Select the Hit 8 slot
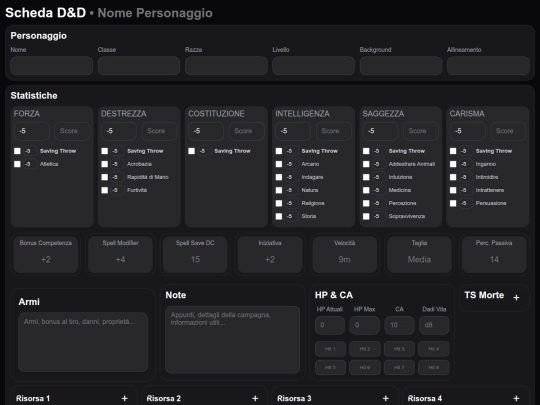This screenshot has height=405, width=540. coord(434,367)
